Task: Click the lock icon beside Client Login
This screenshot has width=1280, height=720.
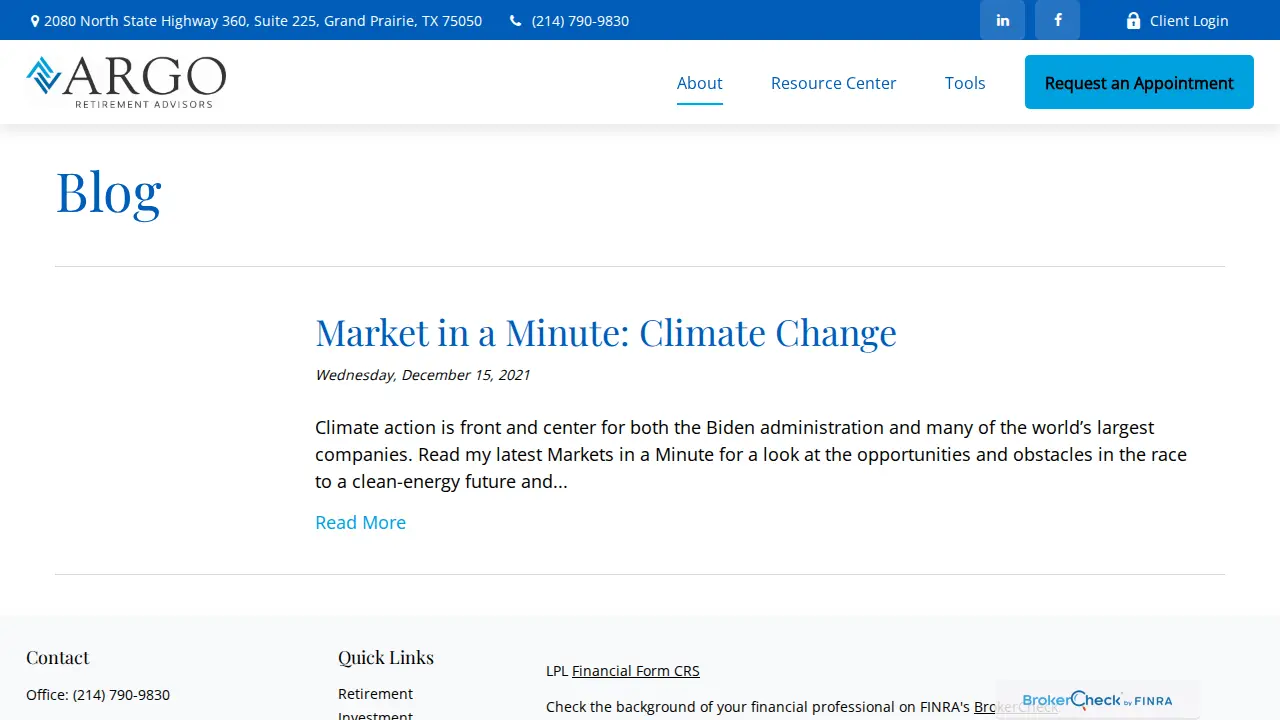Action: [x=1133, y=21]
